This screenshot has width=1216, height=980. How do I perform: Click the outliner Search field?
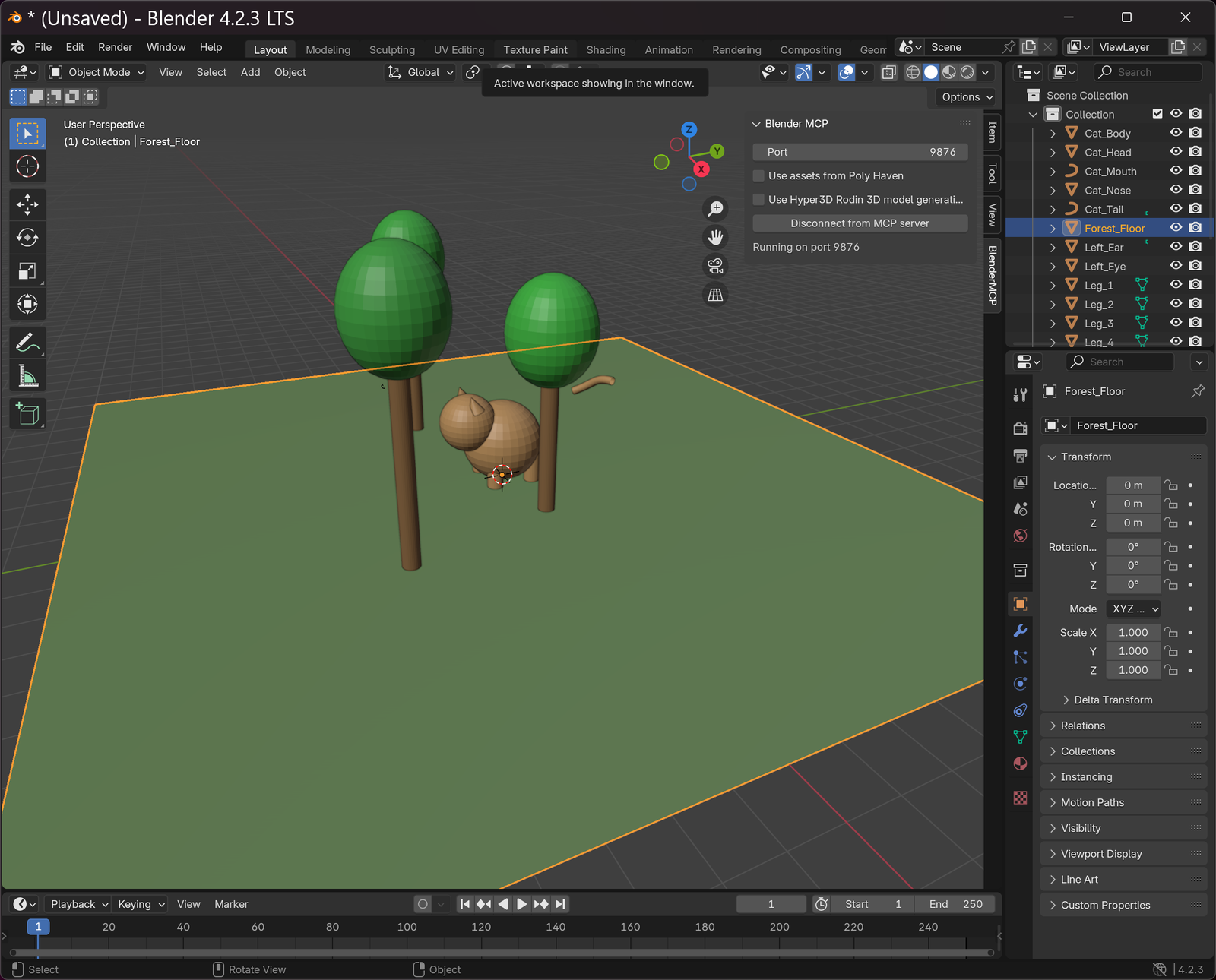point(1148,72)
